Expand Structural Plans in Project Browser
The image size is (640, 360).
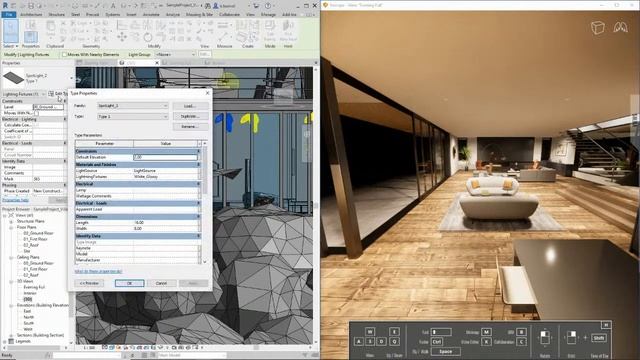[11, 221]
